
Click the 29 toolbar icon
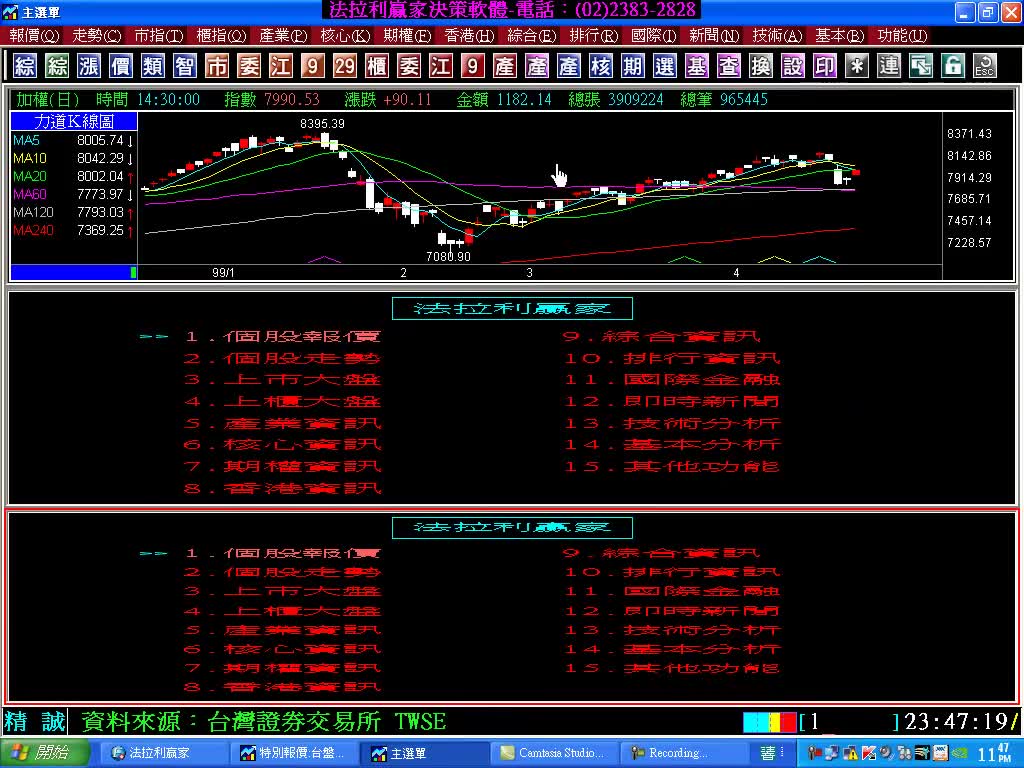[x=345, y=66]
